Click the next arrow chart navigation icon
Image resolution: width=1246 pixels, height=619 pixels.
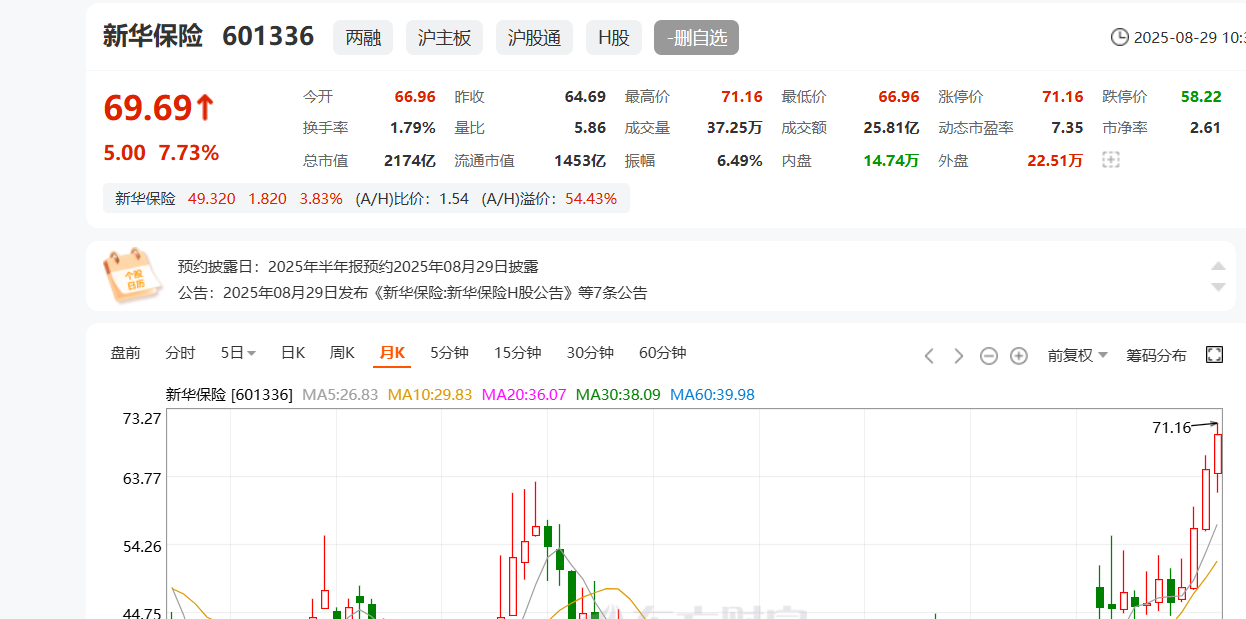(x=958, y=355)
